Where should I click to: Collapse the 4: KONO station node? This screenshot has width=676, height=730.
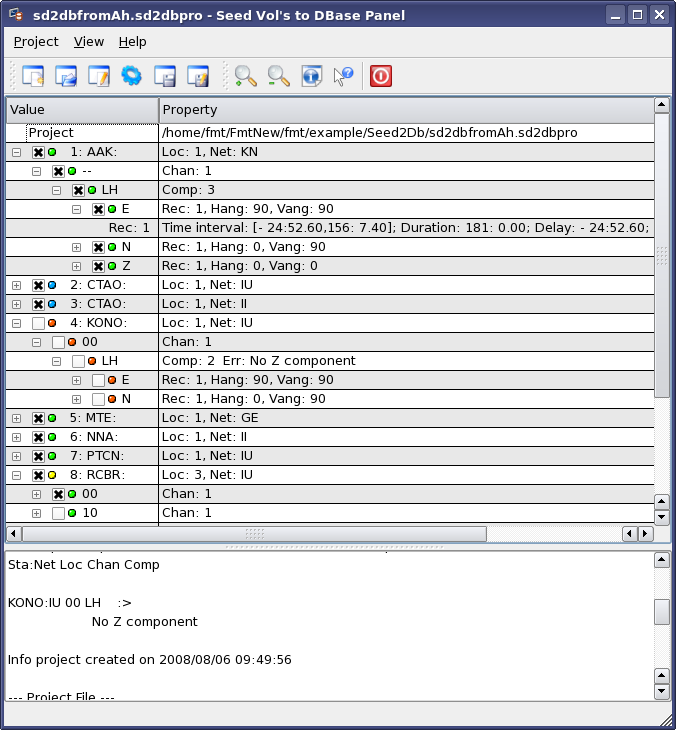[x=16, y=323]
